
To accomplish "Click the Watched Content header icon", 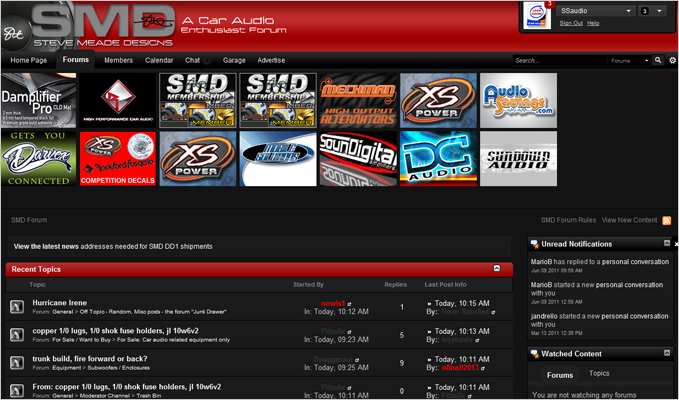I will pyautogui.click(x=534, y=354).
